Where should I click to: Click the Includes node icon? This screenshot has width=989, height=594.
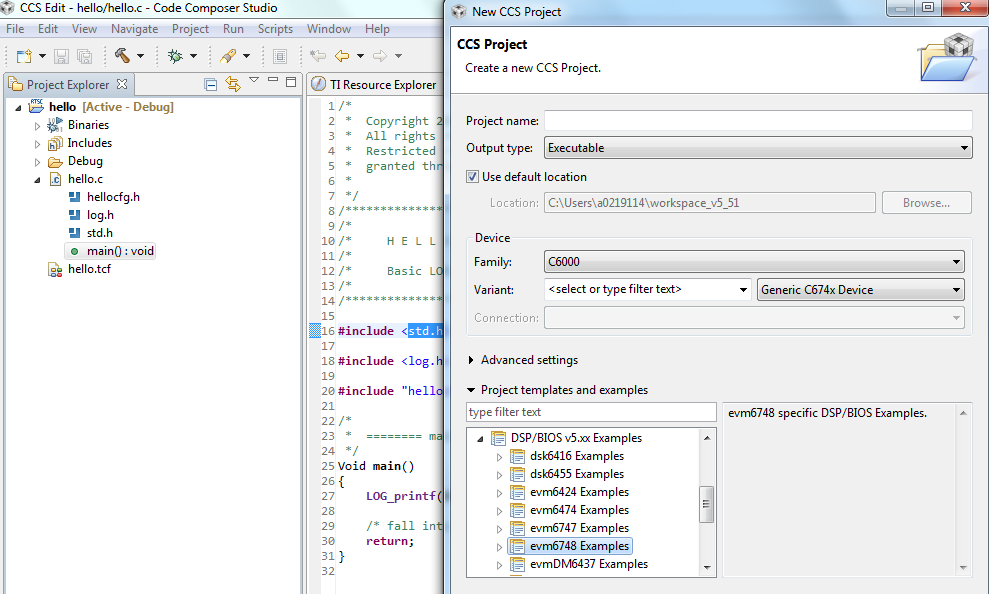(x=55, y=143)
